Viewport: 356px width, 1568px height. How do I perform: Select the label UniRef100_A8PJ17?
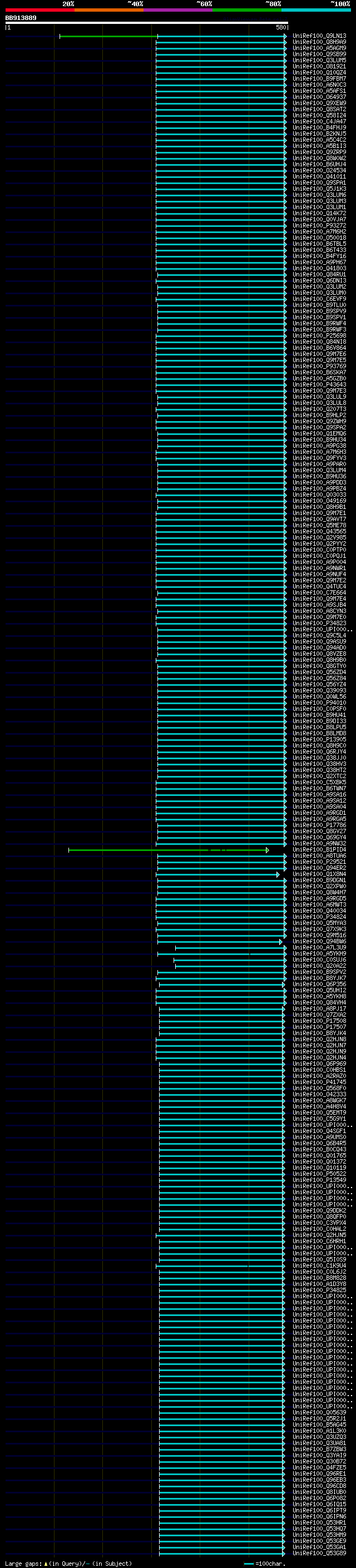[x=319, y=1008]
